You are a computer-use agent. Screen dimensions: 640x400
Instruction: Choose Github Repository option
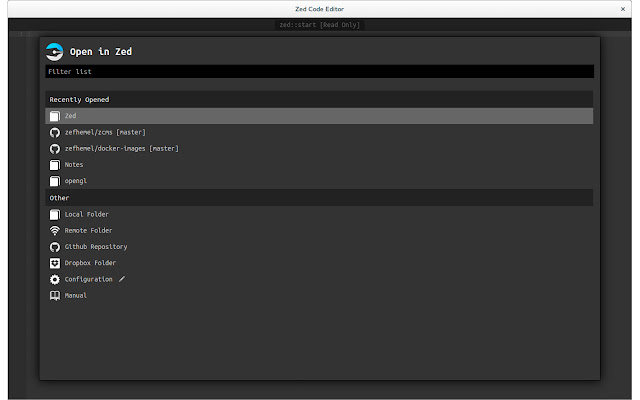[x=319, y=247]
